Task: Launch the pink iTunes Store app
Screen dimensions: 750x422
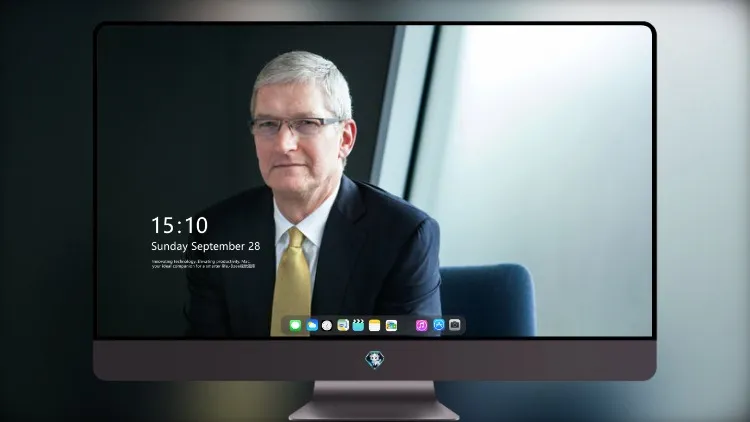Action: (x=421, y=325)
